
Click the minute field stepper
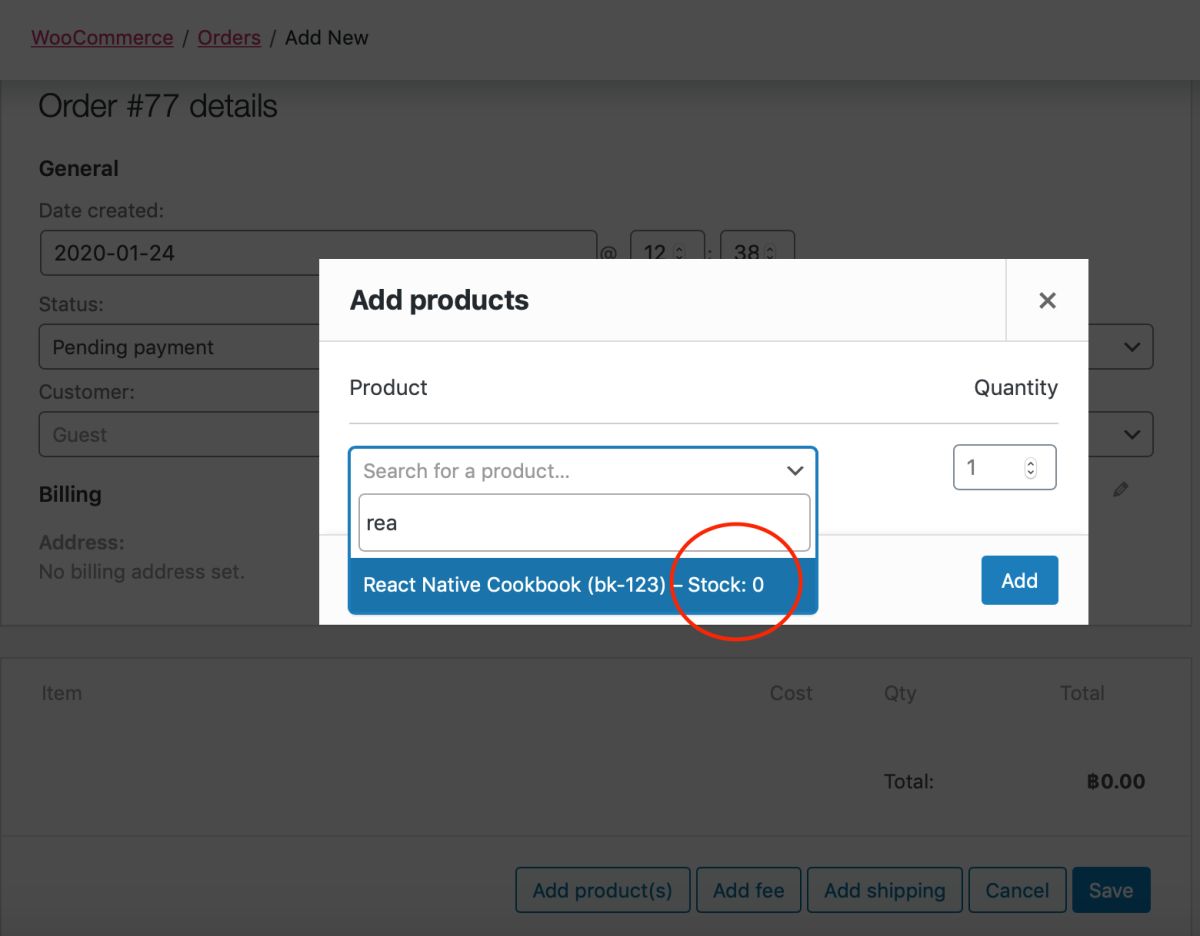click(771, 252)
